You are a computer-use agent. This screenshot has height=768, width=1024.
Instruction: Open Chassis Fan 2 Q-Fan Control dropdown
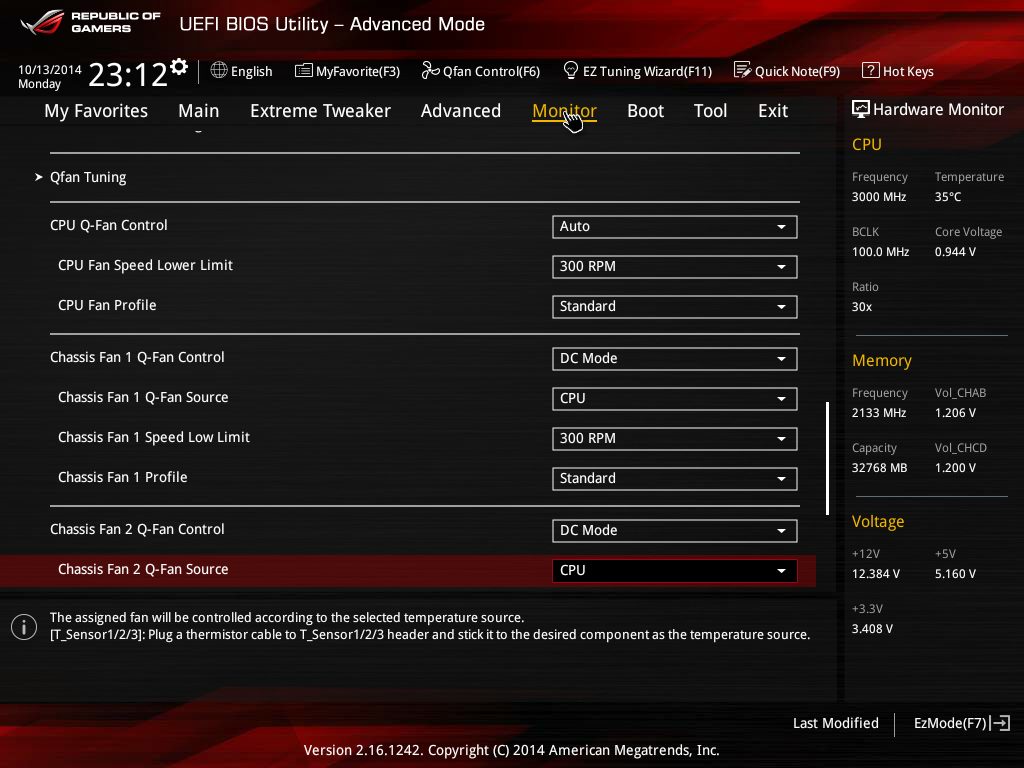pos(675,530)
